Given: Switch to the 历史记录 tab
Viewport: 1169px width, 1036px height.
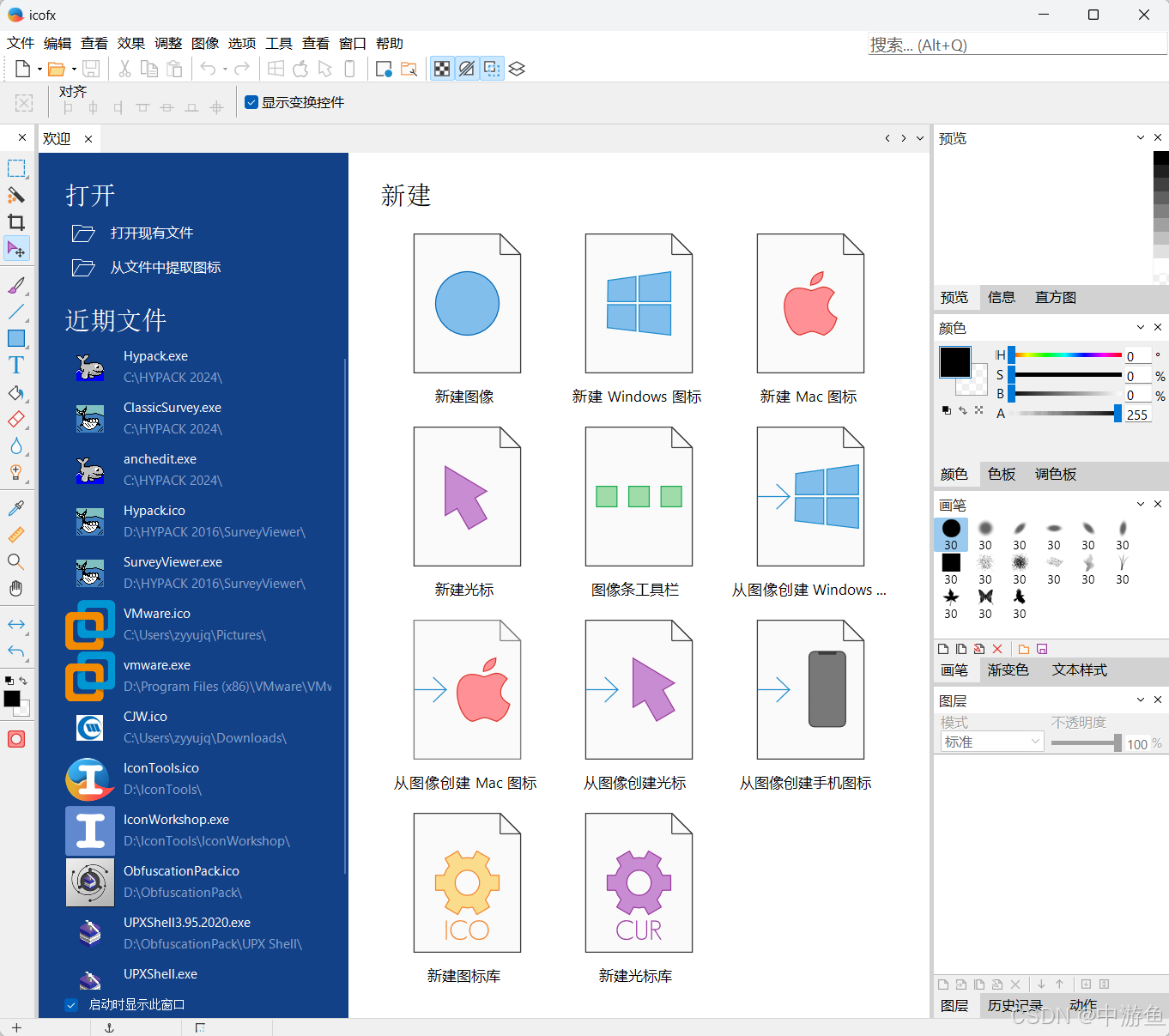Looking at the screenshot, I should [x=1015, y=1005].
